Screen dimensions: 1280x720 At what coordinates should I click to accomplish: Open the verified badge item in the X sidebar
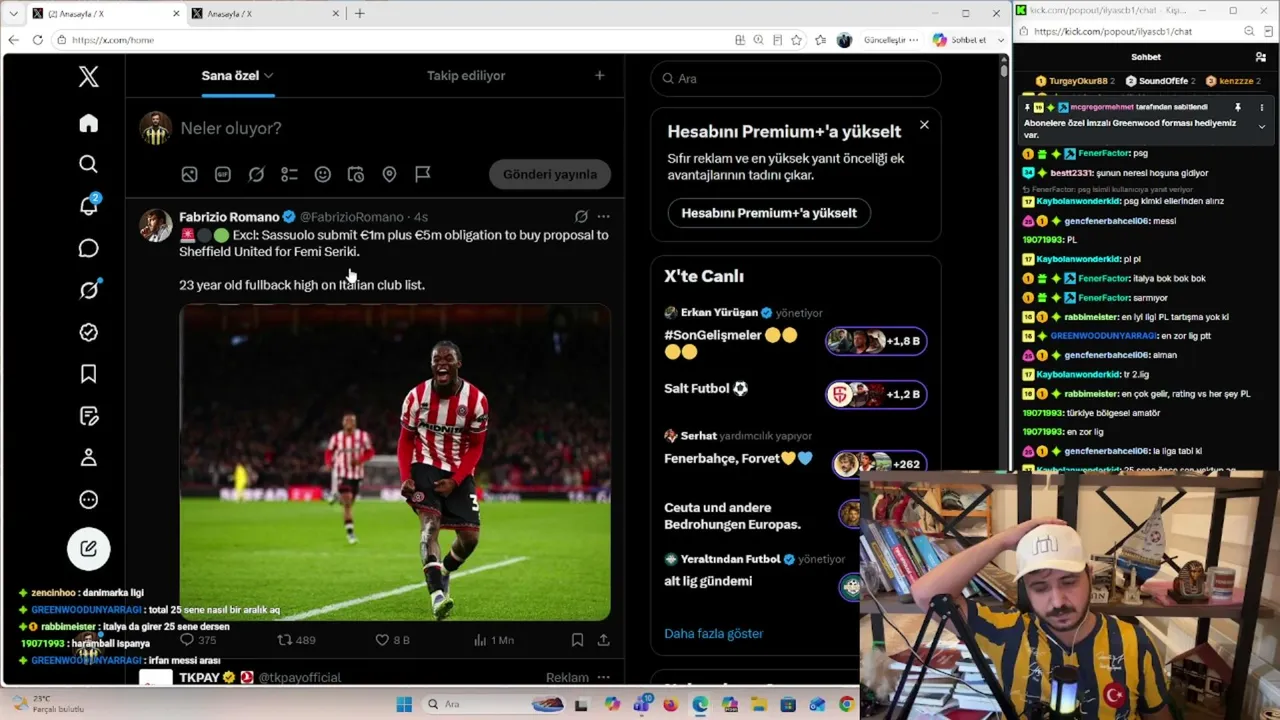point(89,332)
